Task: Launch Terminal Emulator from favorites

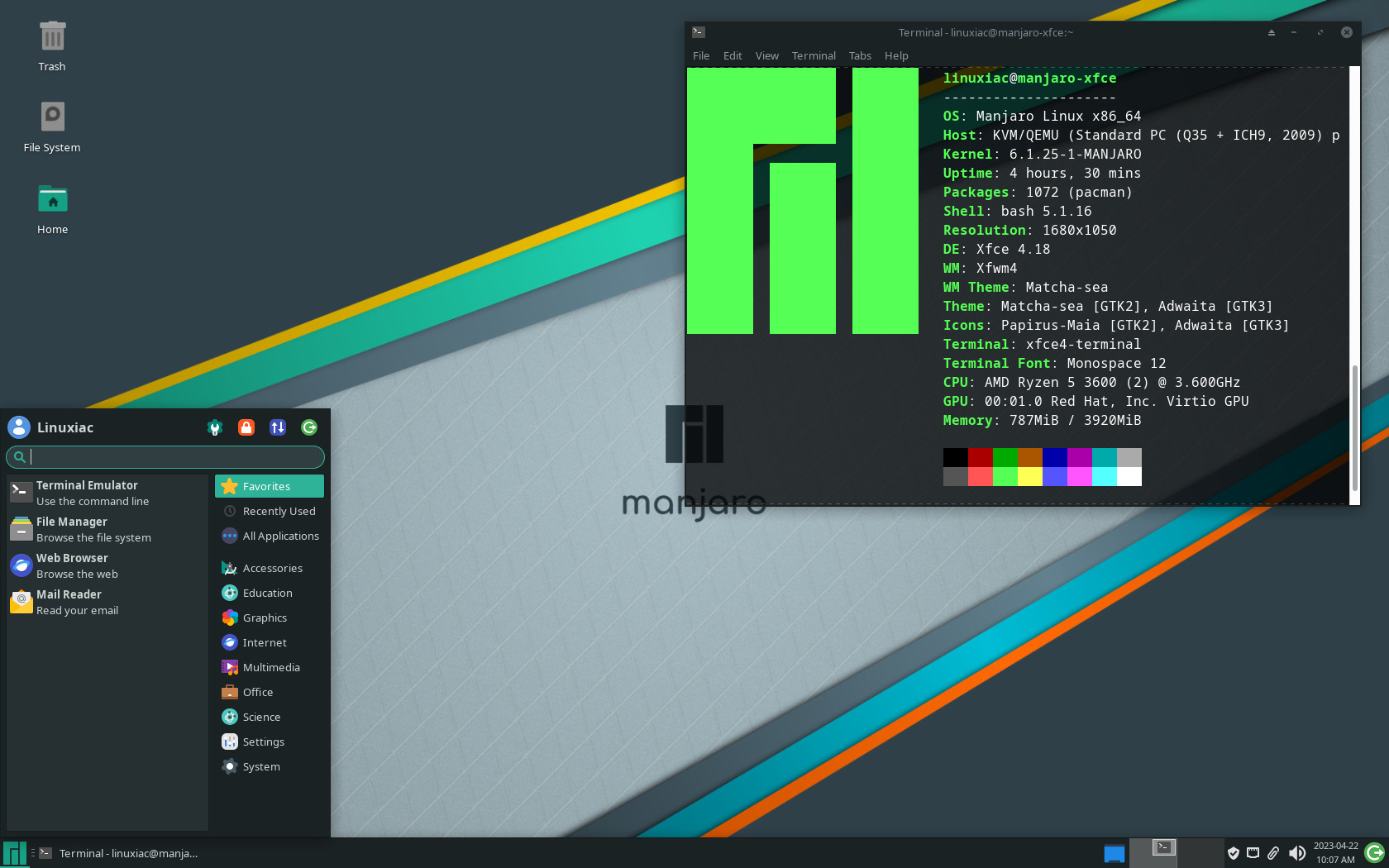Action: [107, 493]
